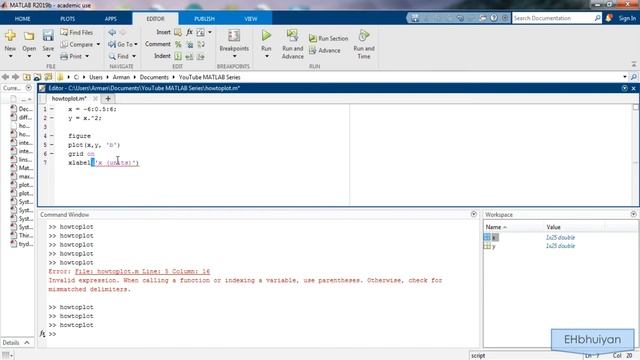Click the notification bell icon
This screenshot has height=360, width=640.
[609, 18]
